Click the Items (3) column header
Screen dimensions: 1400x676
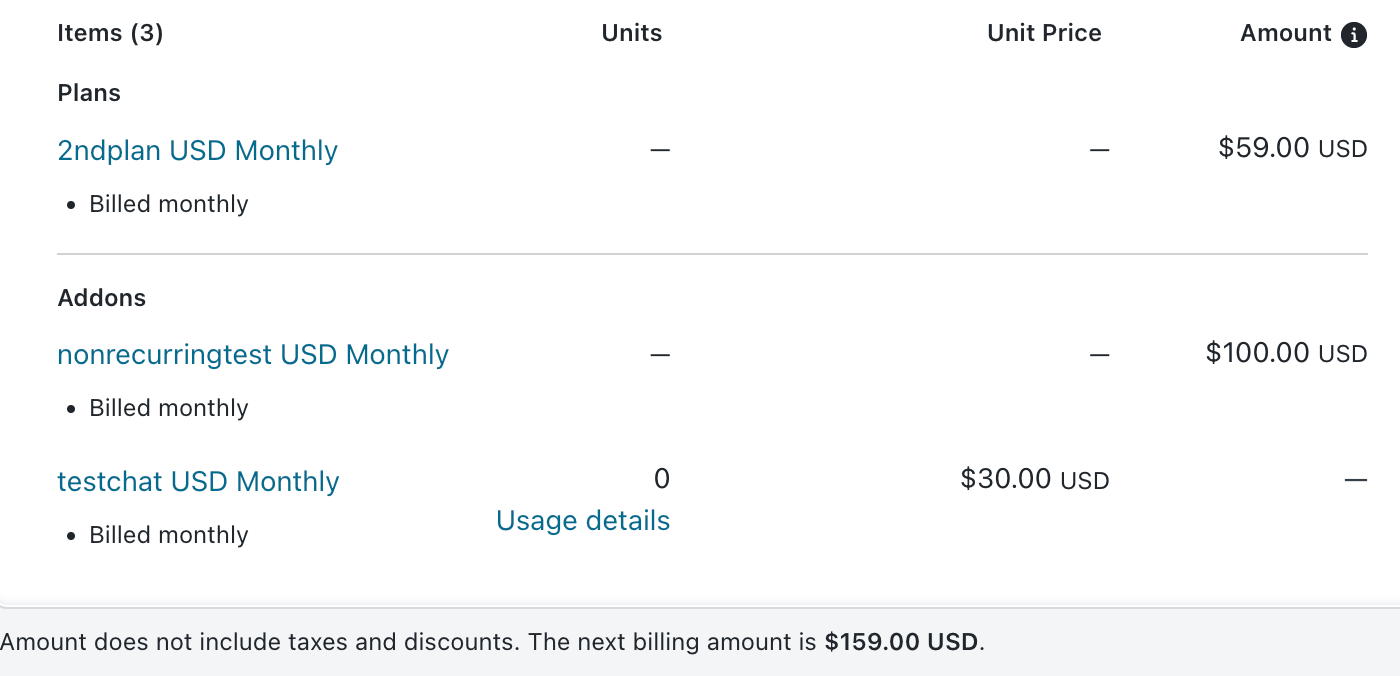110,34
